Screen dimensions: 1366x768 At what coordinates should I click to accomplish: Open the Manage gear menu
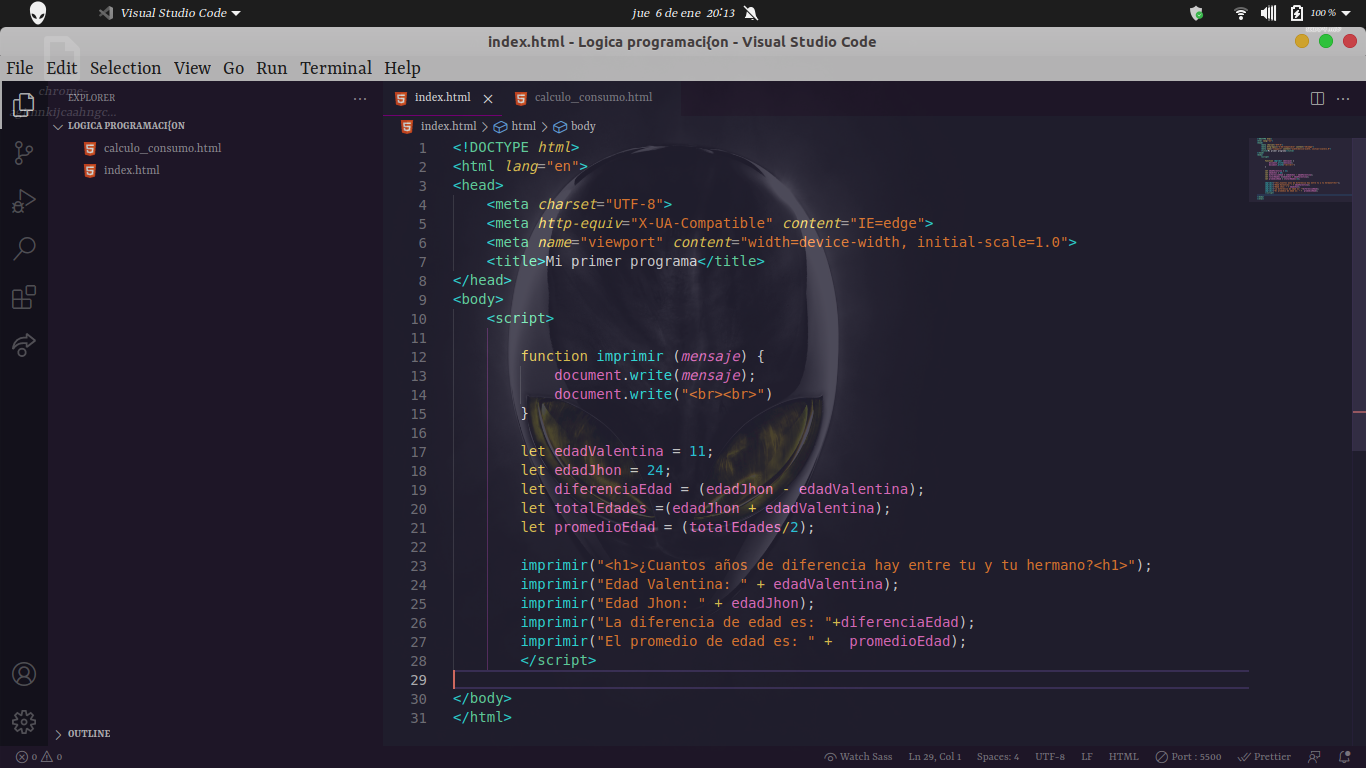(x=24, y=722)
